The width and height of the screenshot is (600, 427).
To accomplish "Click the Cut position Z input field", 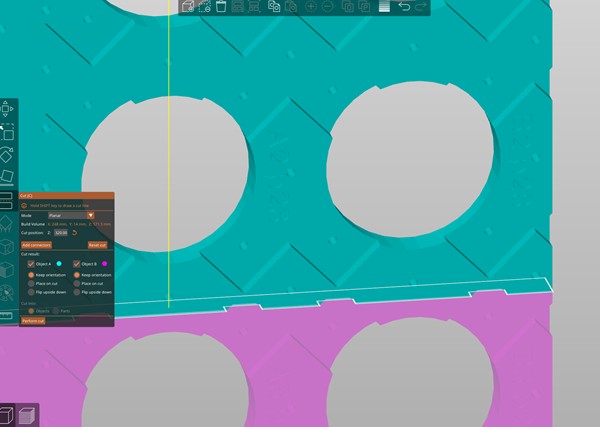I will (60, 233).
